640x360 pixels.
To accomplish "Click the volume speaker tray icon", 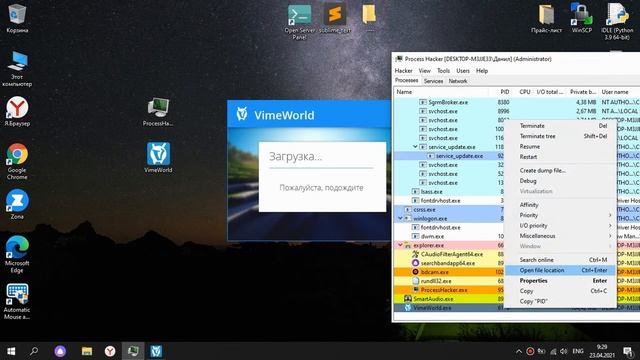I will (x=564, y=351).
